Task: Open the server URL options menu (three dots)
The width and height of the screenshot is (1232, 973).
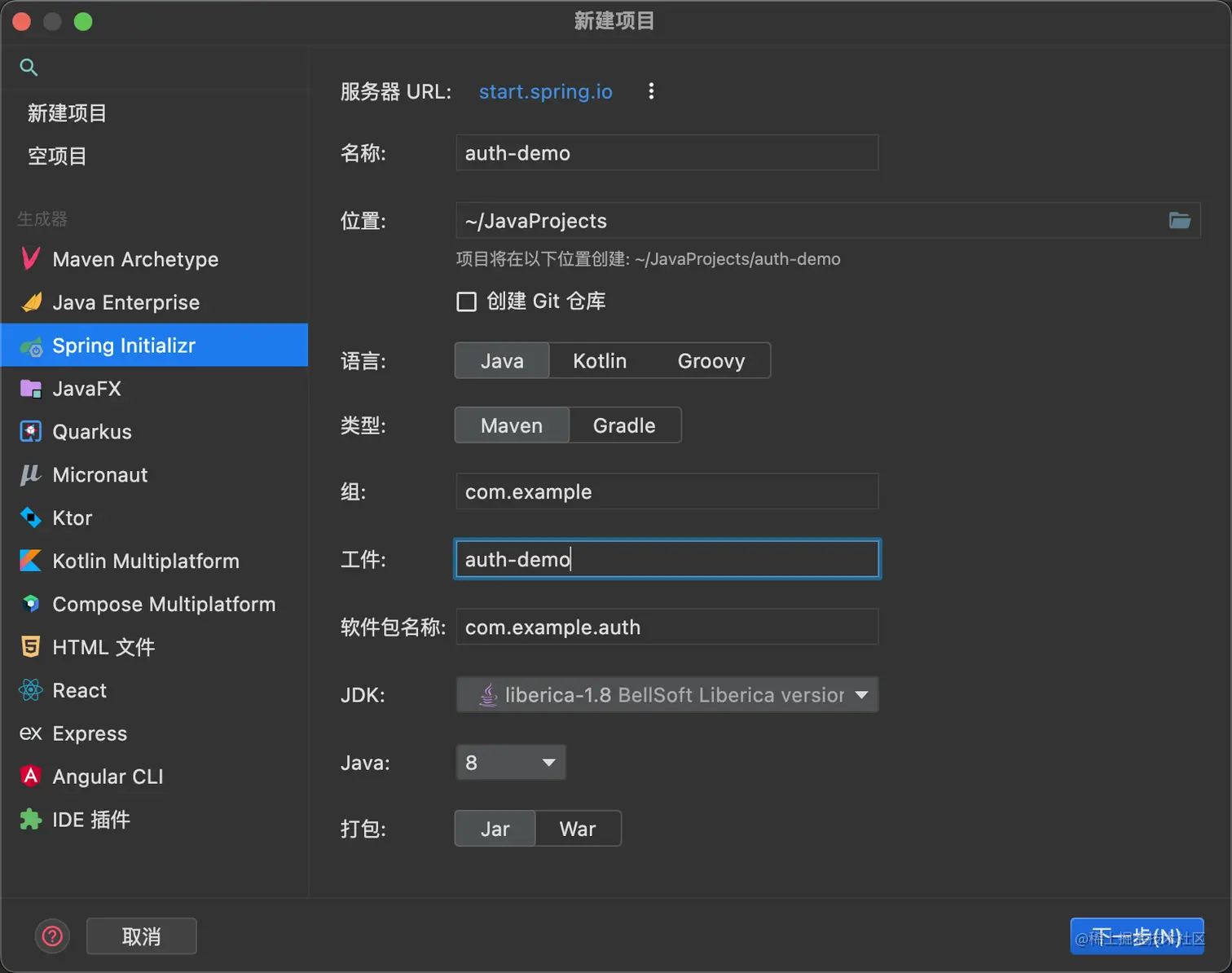Action: tap(651, 91)
